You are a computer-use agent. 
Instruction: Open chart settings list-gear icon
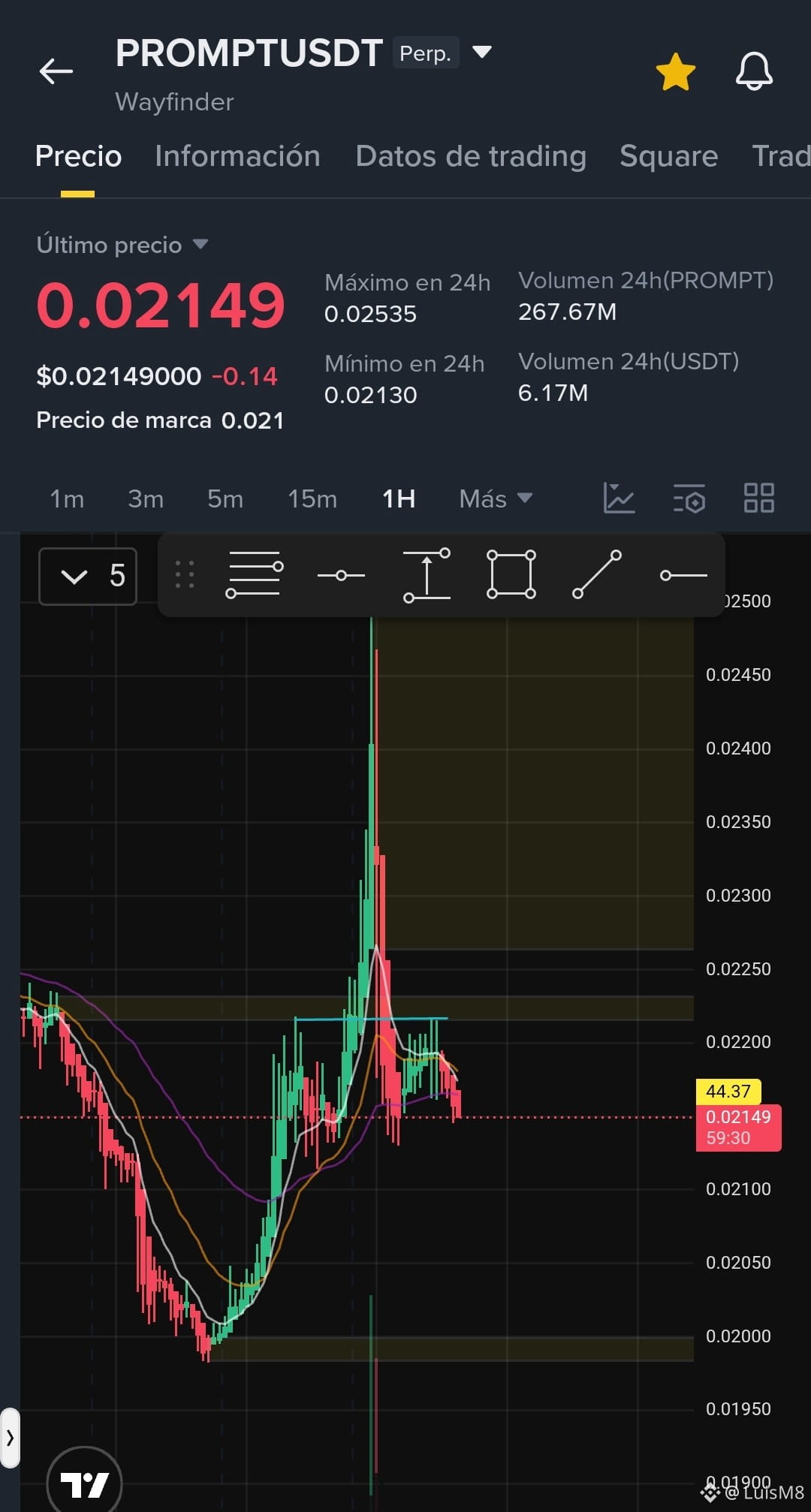tap(689, 498)
